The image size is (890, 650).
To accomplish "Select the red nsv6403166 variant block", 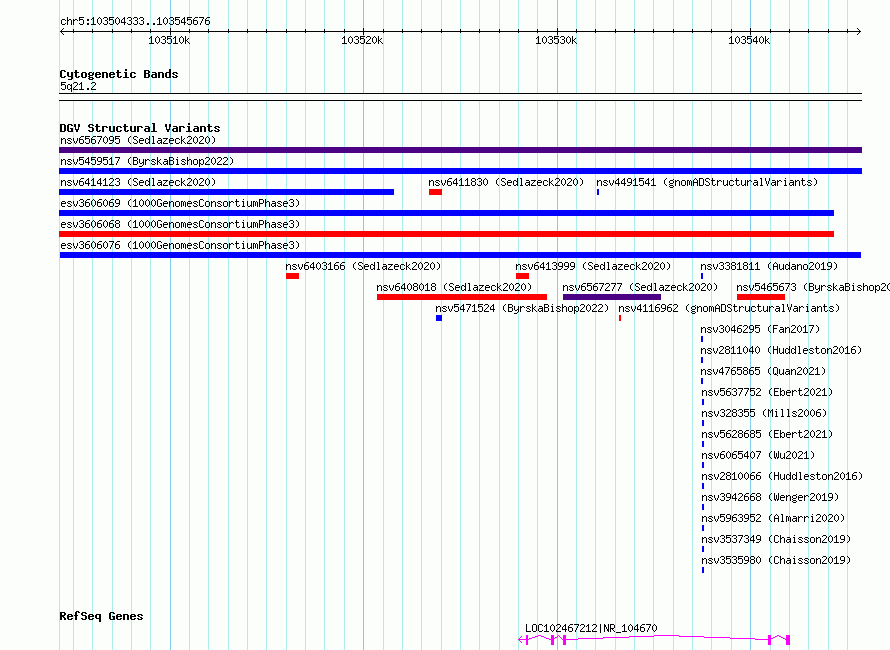I will coord(292,276).
